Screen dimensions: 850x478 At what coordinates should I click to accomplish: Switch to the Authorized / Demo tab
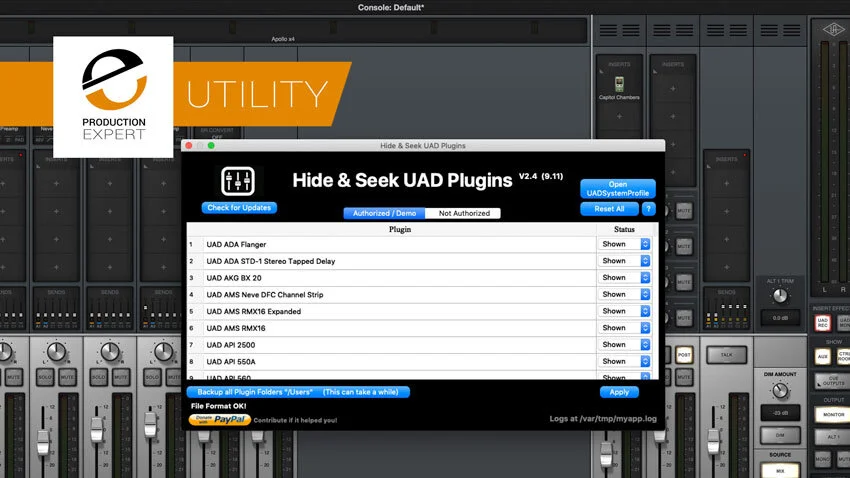coord(384,213)
